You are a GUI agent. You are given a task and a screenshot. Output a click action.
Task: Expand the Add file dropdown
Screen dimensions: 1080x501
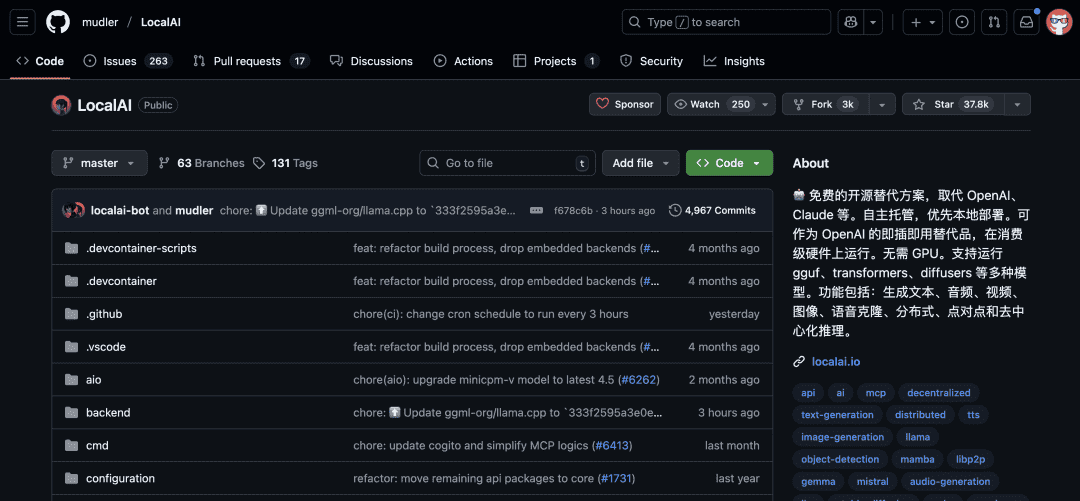tap(641, 163)
